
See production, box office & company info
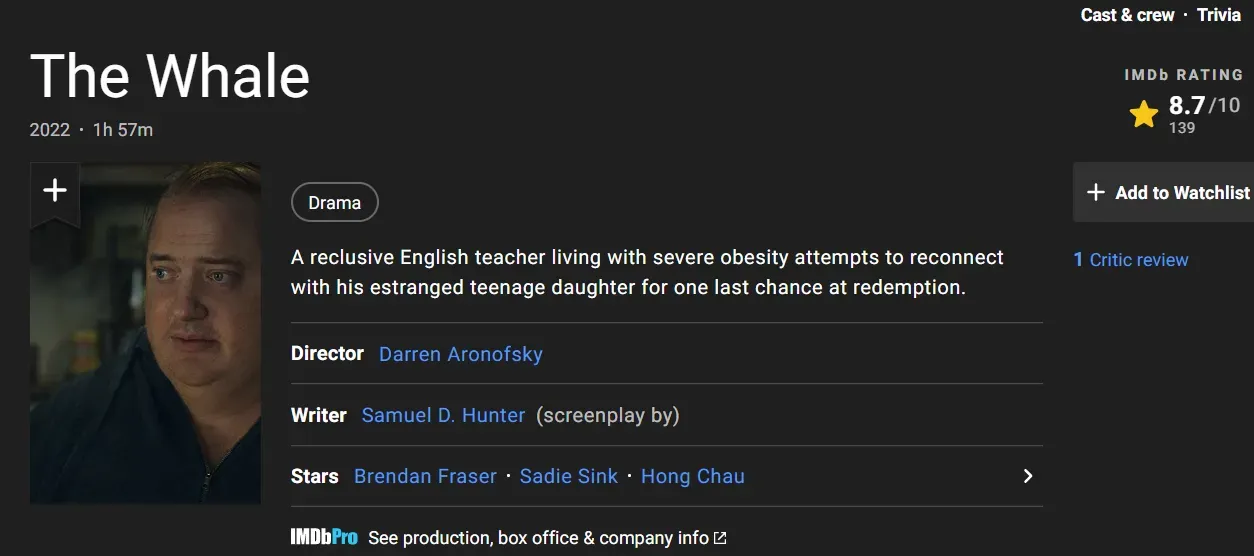(538, 538)
